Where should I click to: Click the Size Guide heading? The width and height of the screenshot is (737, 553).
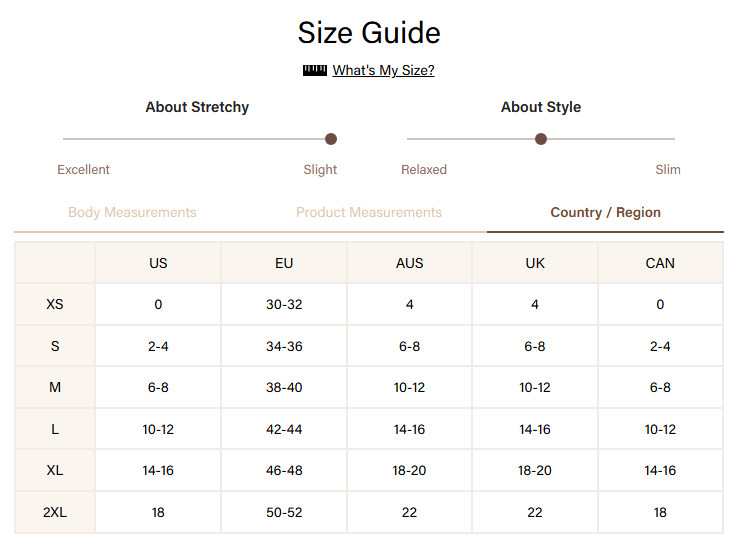[x=369, y=33]
